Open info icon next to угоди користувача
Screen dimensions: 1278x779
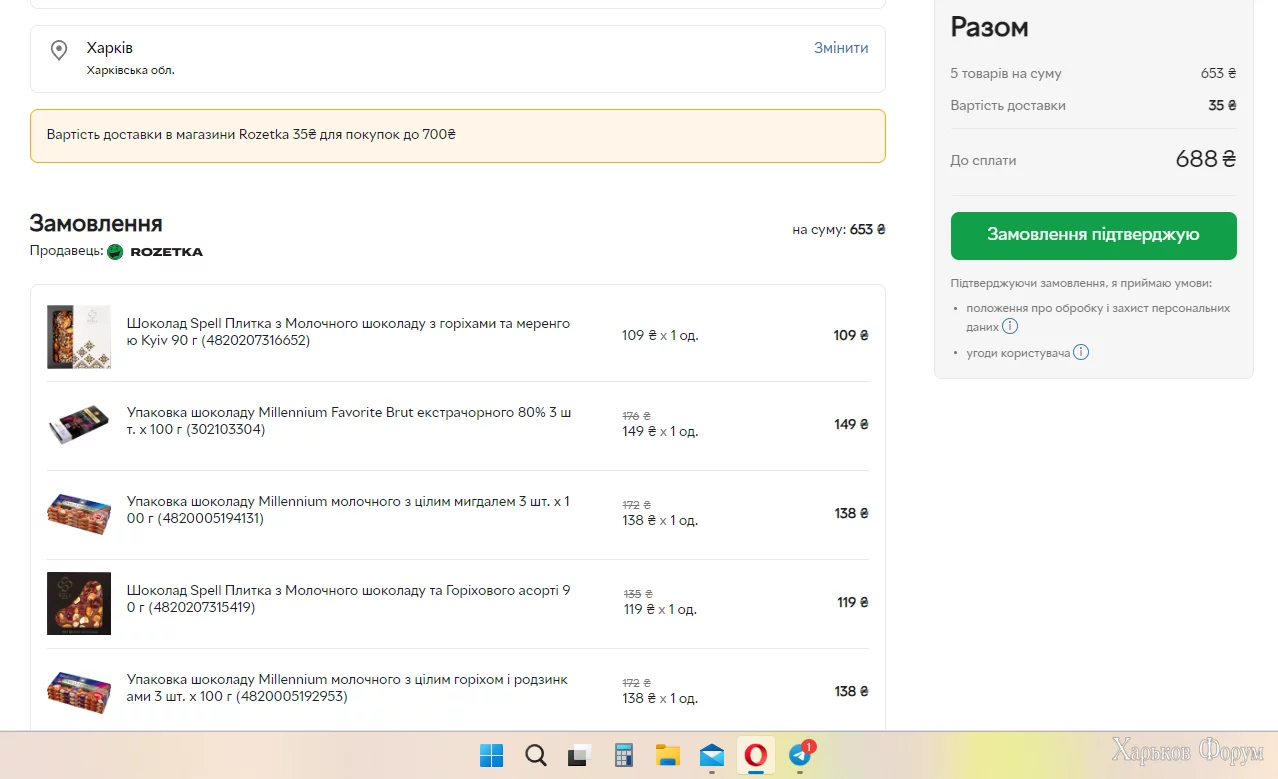1081,352
